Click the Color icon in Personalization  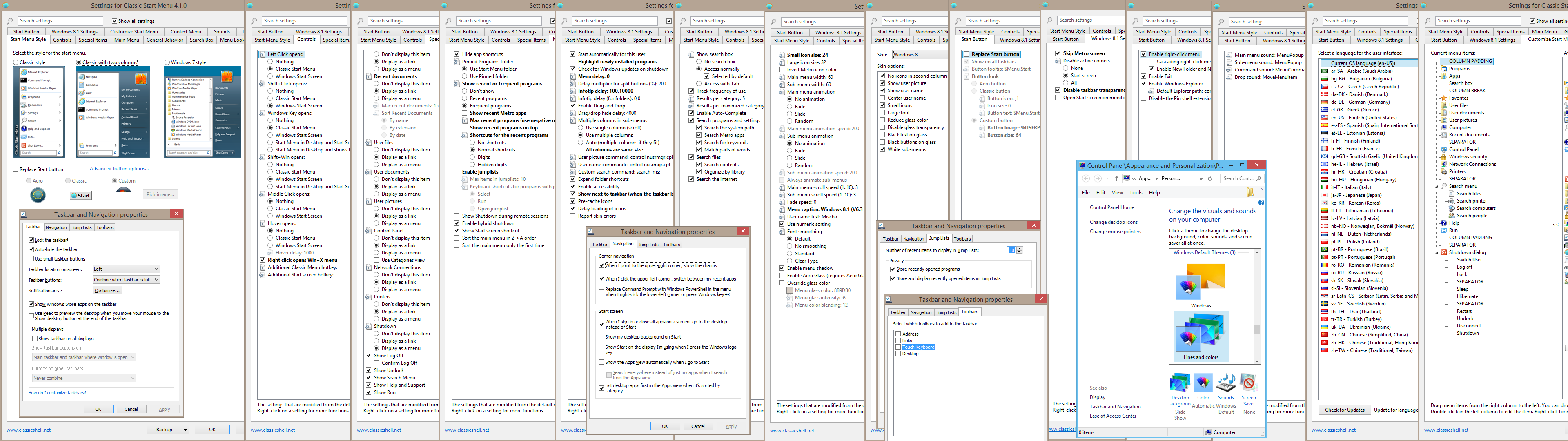(x=1203, y=383)
